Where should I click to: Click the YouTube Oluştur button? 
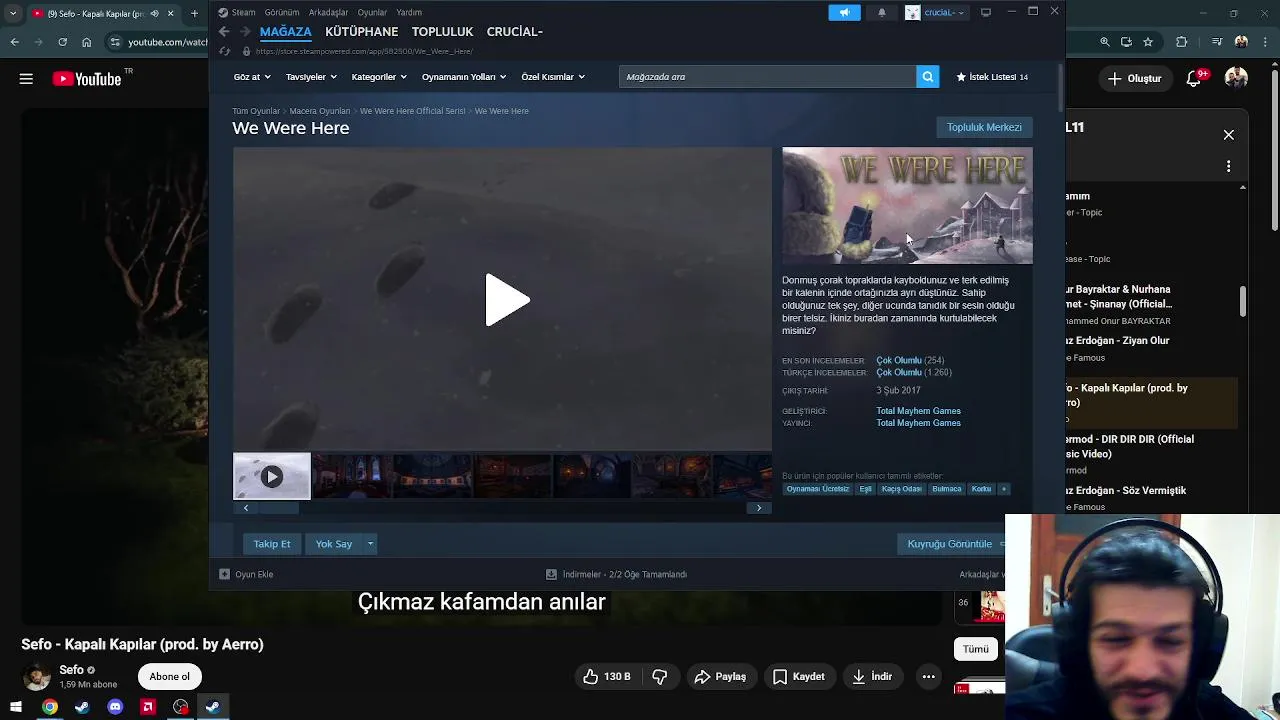coord(1134,78)
